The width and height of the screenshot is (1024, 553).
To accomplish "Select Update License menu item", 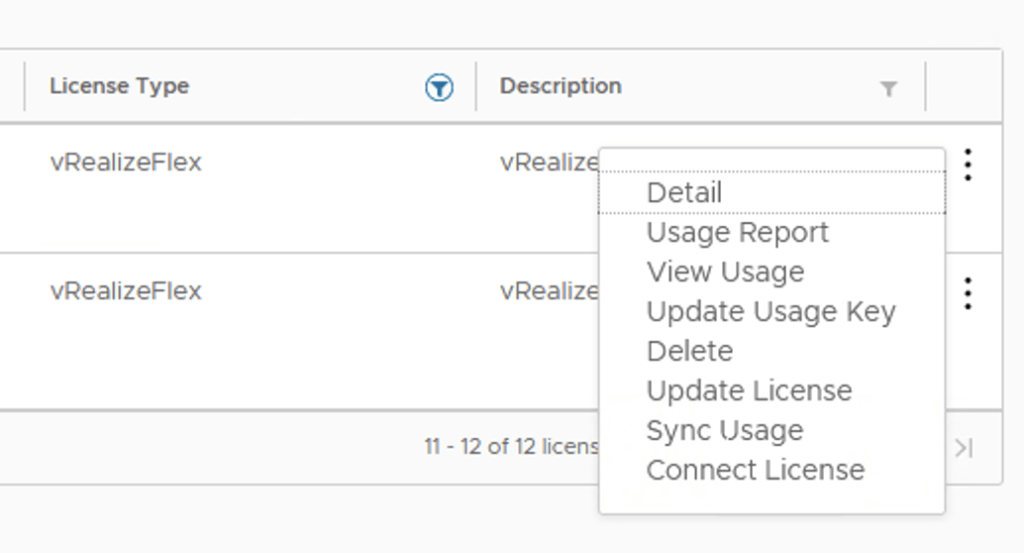I will click(x=749, y=391).
